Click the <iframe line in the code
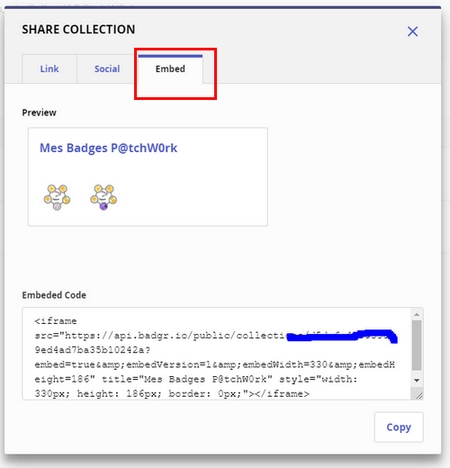 pyautogui.click(x=56, y=321)
